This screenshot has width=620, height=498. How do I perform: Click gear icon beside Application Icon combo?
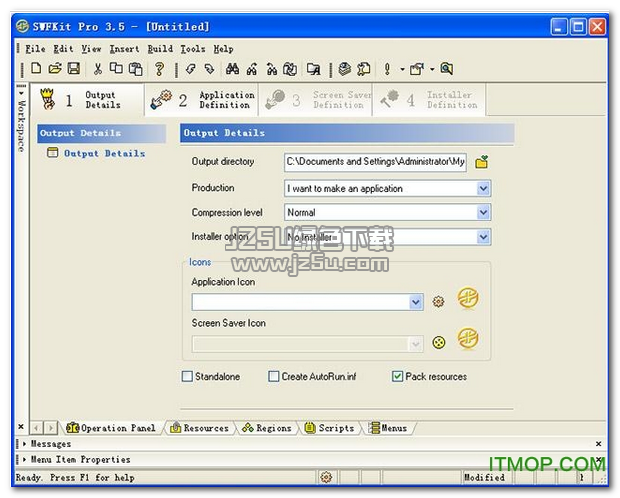[438, 301]
